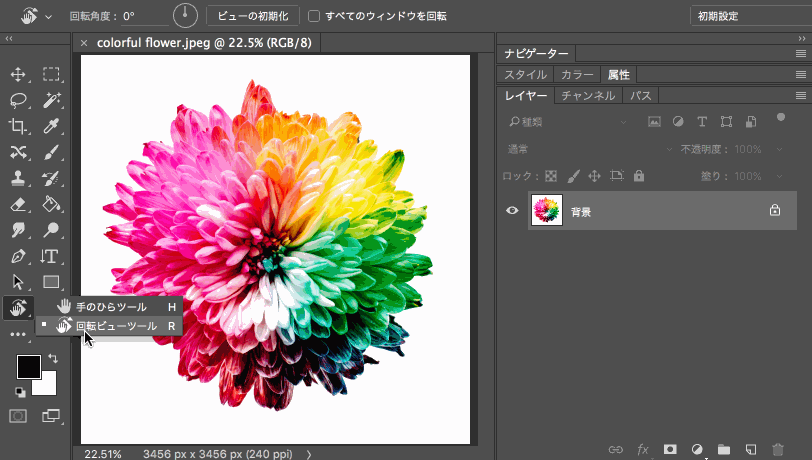Switch to the チャンネル tab
The width and height of the screenshot is (812, 460).
[587, 96]
